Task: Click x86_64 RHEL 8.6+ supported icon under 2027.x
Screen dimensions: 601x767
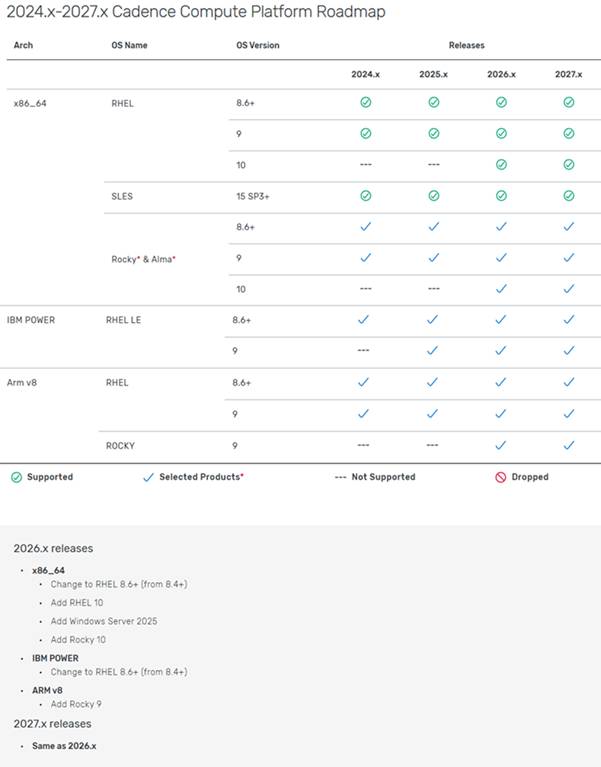Action: click(569, 102)
